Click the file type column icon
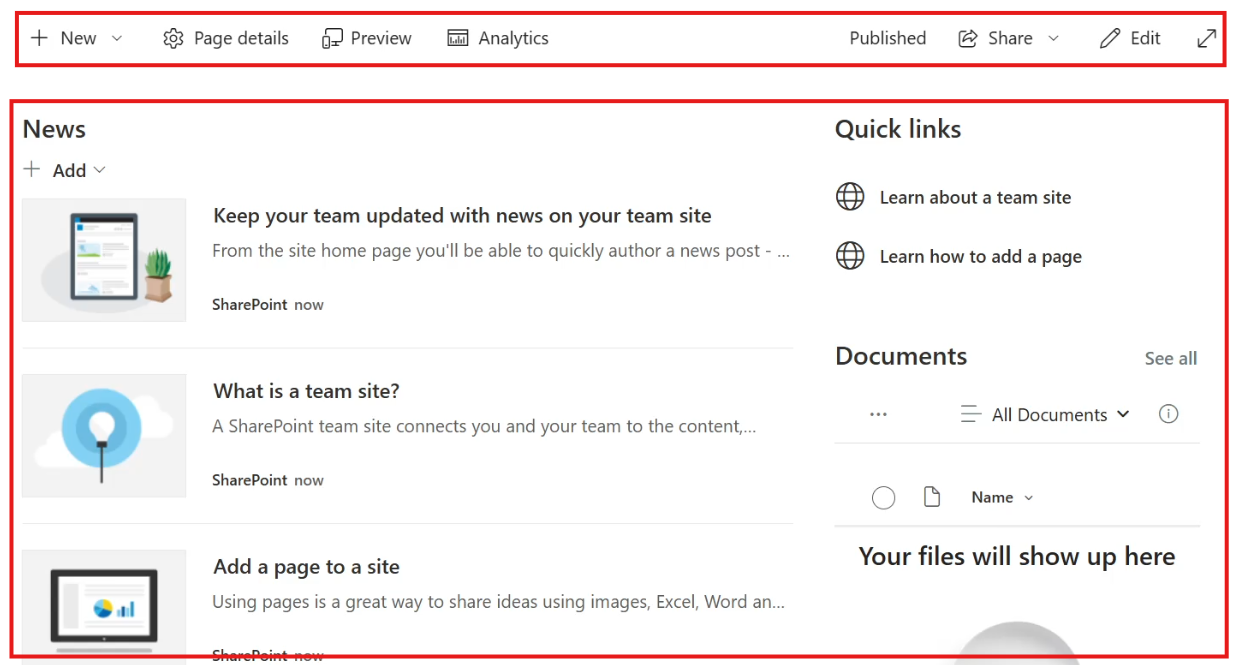The height and width of the screenshot is (665, 1237). click(x=932, y=497)
